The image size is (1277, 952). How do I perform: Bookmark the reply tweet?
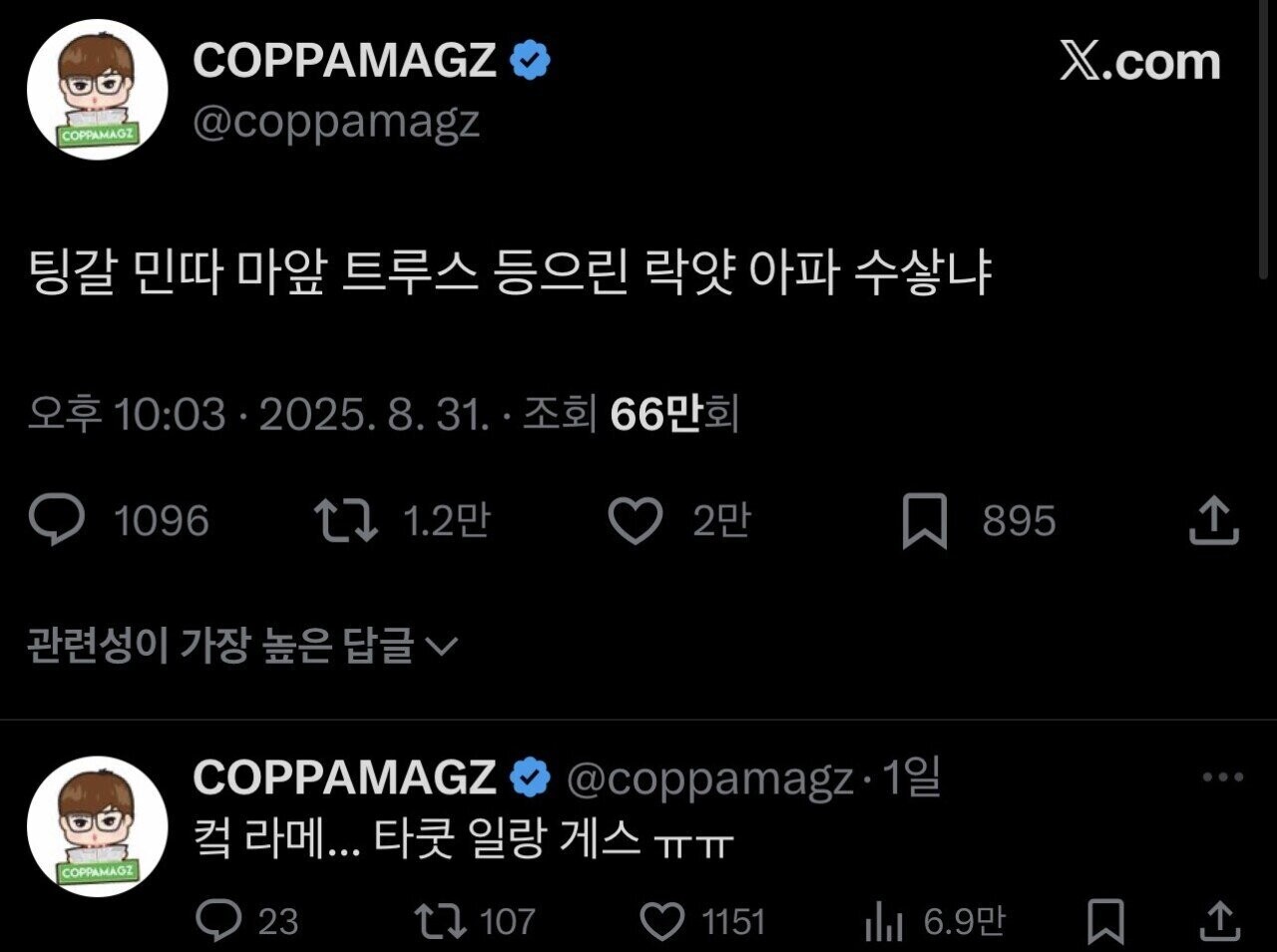tap(1104, 920)
